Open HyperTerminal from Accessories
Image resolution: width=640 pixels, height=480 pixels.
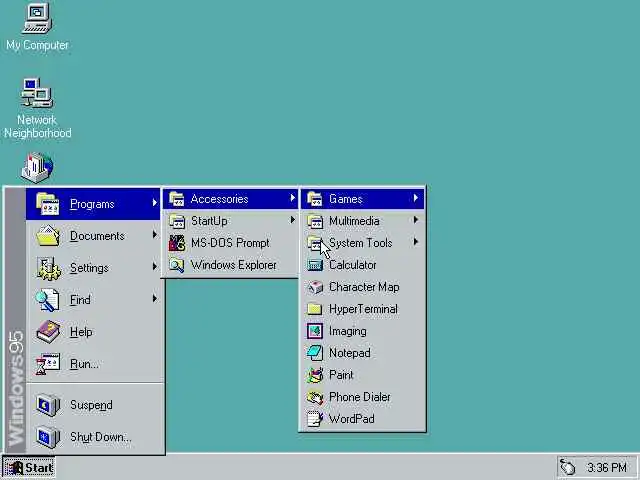[363, 309]
